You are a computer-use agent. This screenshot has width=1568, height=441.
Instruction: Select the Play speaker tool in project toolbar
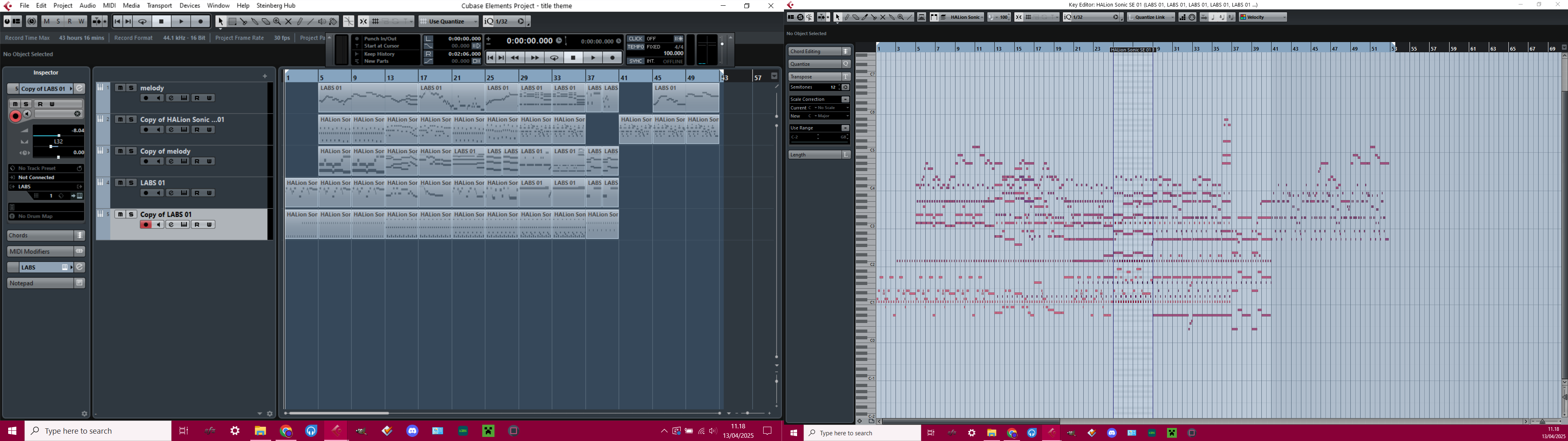(x=322, y=21)
